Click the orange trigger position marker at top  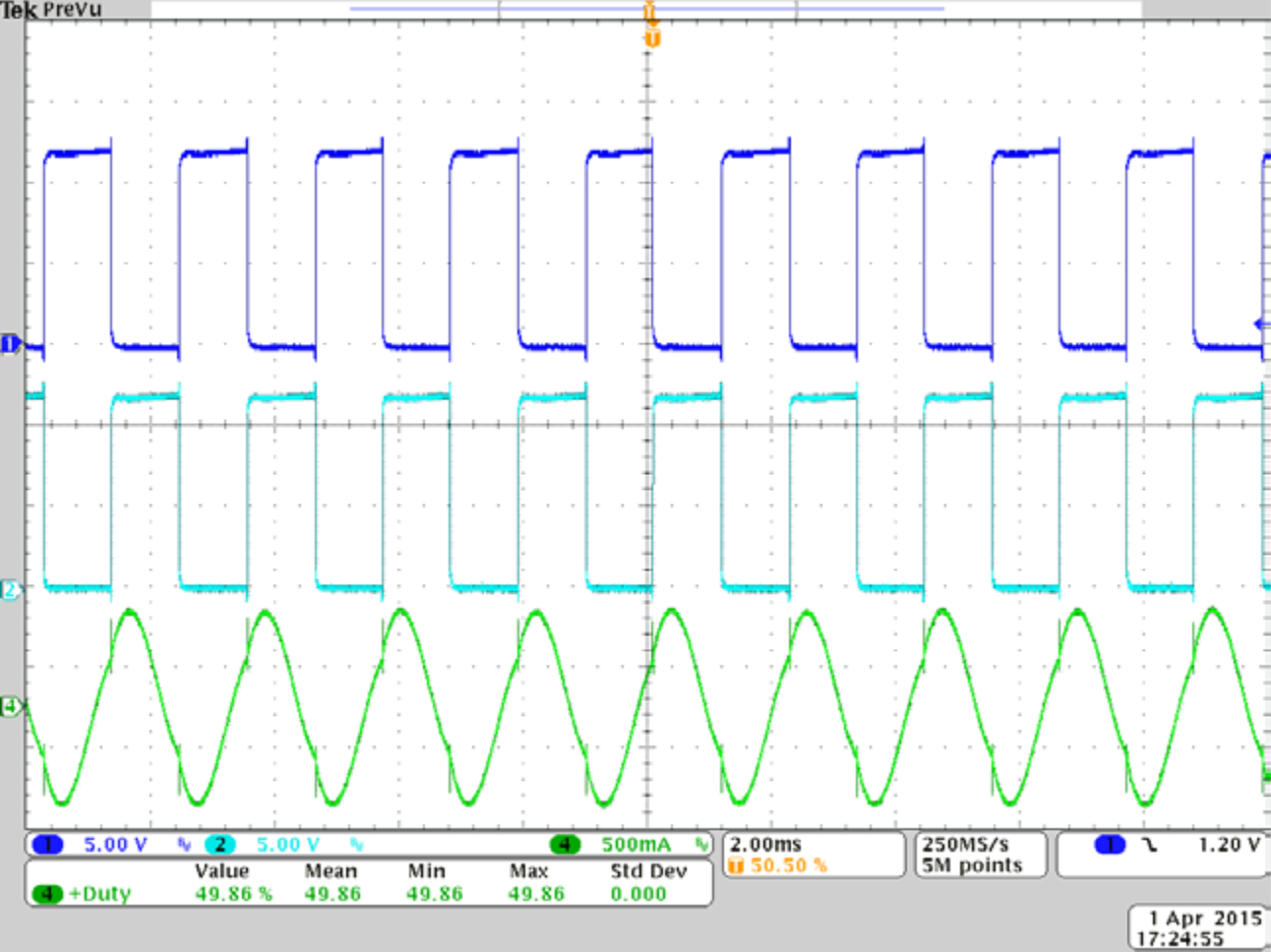click(651, 38)
